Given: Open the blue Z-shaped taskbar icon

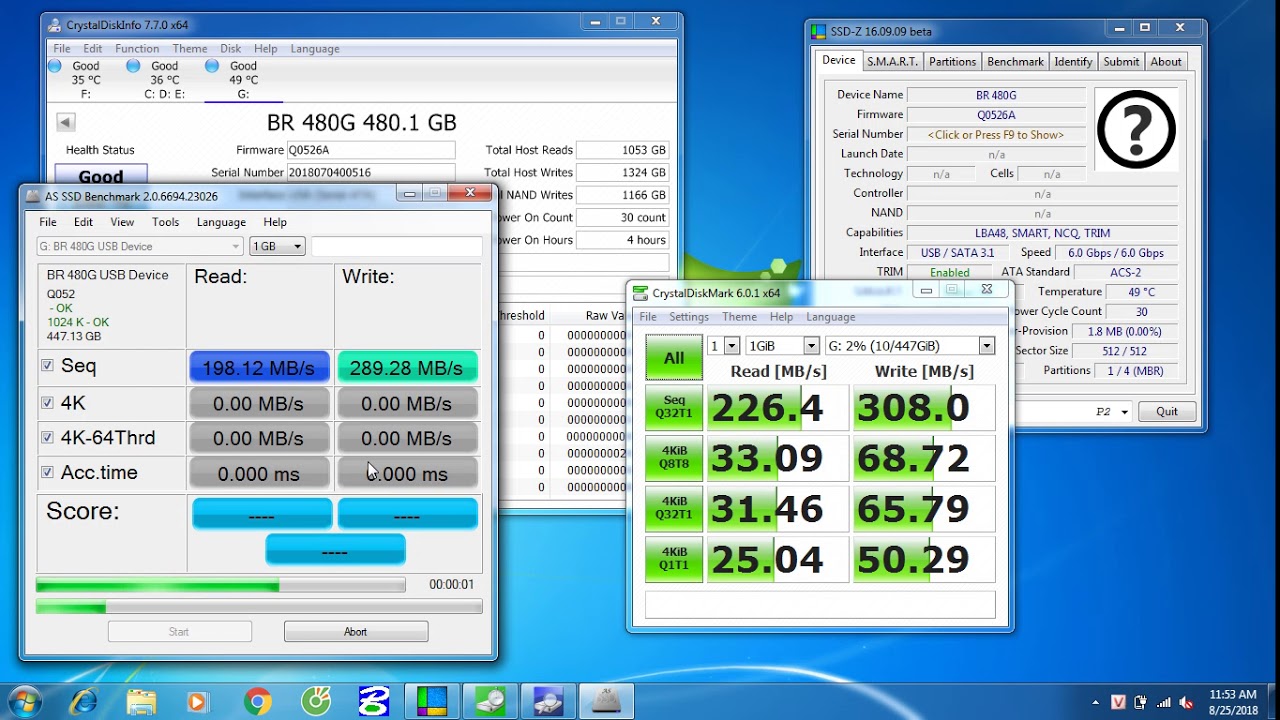Looking at the screenshot, I should (373, 702).
